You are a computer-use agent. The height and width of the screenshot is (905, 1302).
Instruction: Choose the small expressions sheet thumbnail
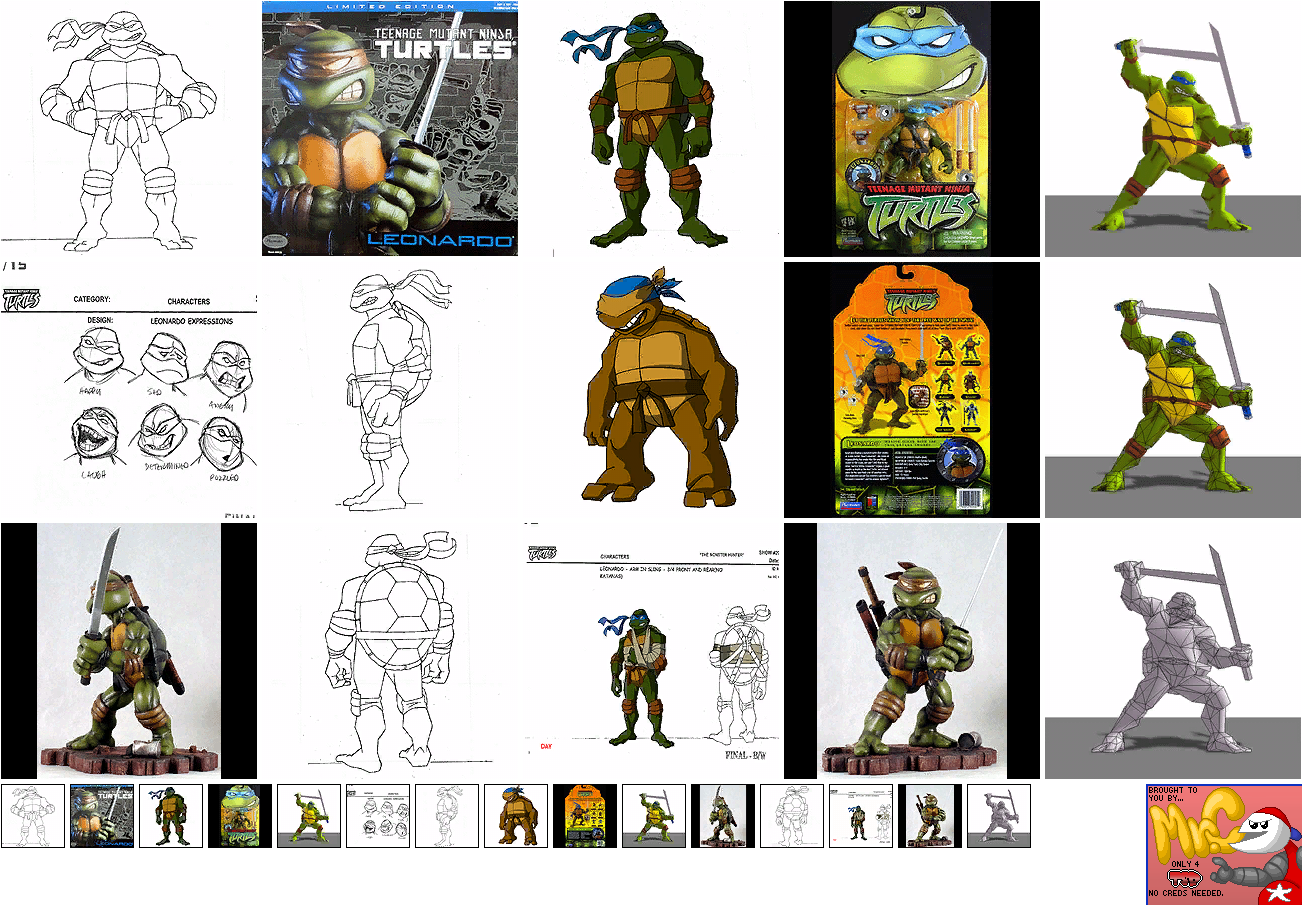[378, 816]
